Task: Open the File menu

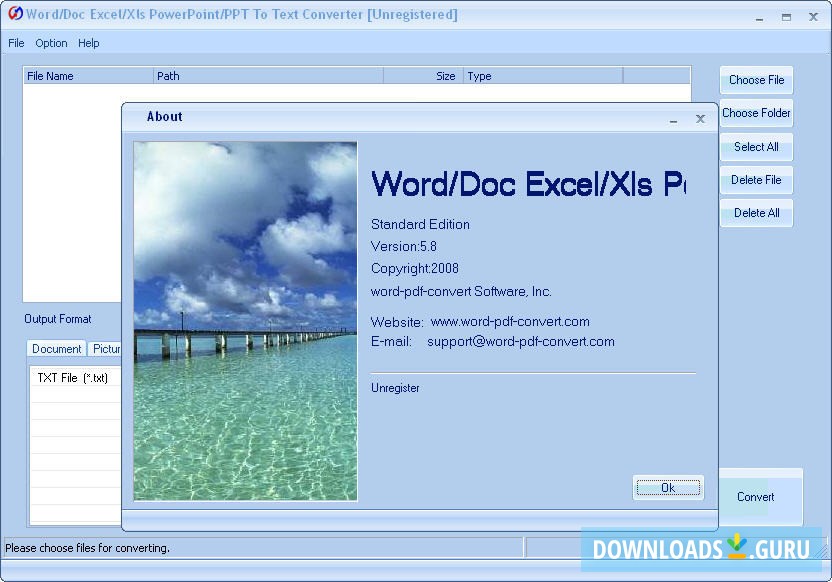Action: (16, 43)
